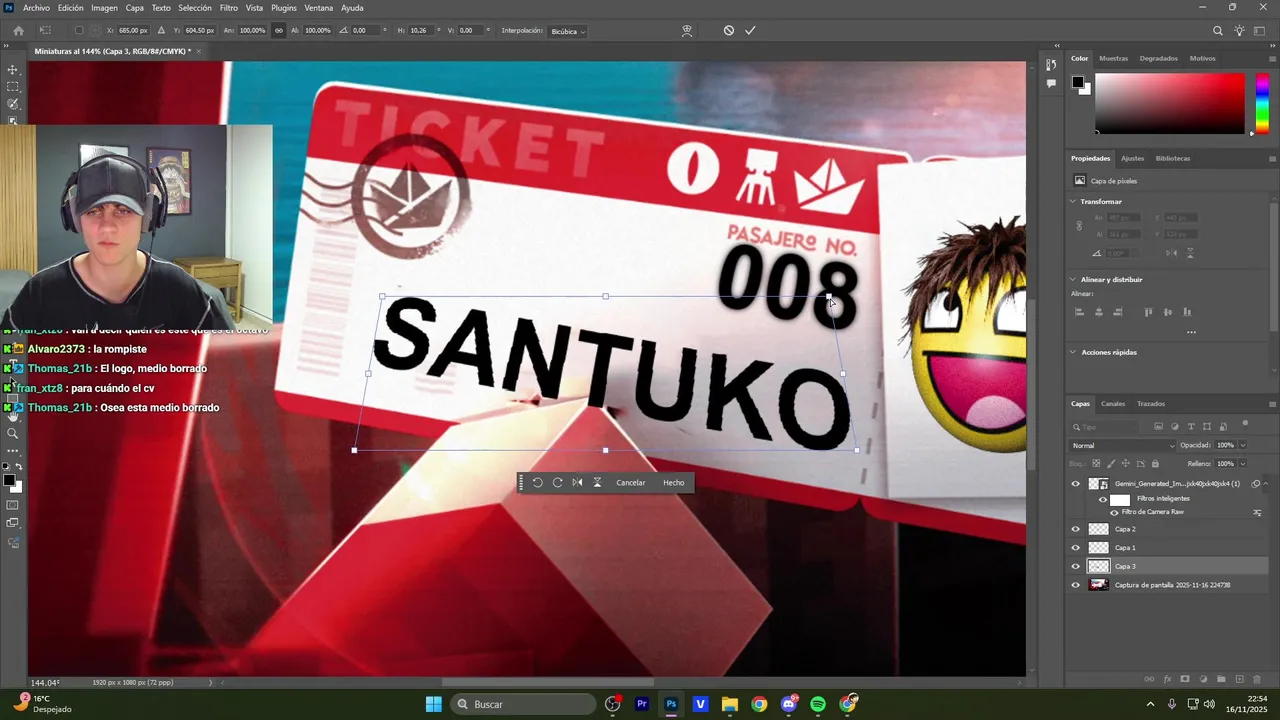The width and height of the screenshot is (1280, 720).
Task: Toggle visibility of Filtros inteligentes
Action: tap(1103, 499)
